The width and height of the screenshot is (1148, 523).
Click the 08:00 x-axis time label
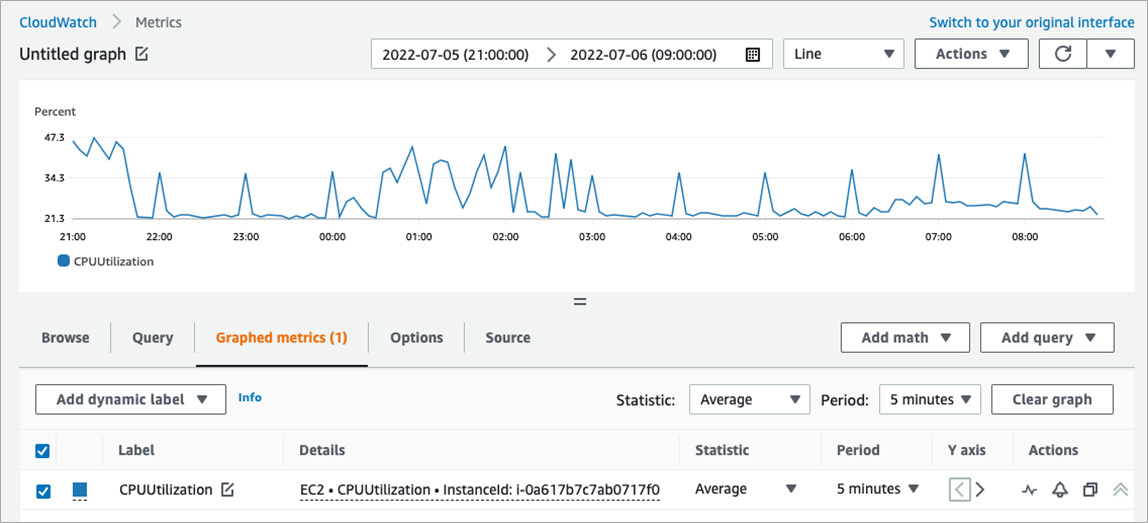click(x=1025, y=237)
